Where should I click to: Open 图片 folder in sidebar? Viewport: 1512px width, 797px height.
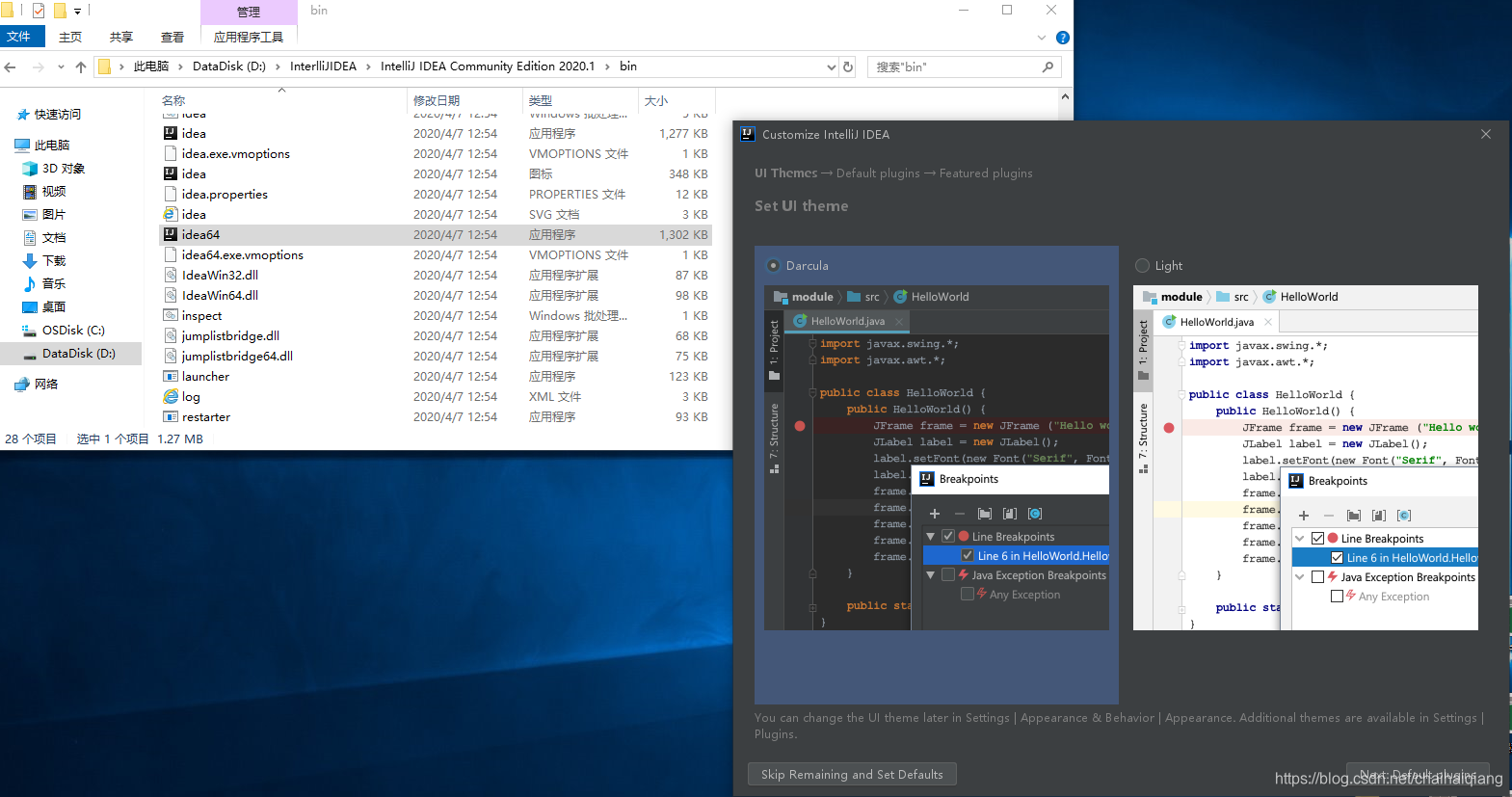tap(54, 215)
